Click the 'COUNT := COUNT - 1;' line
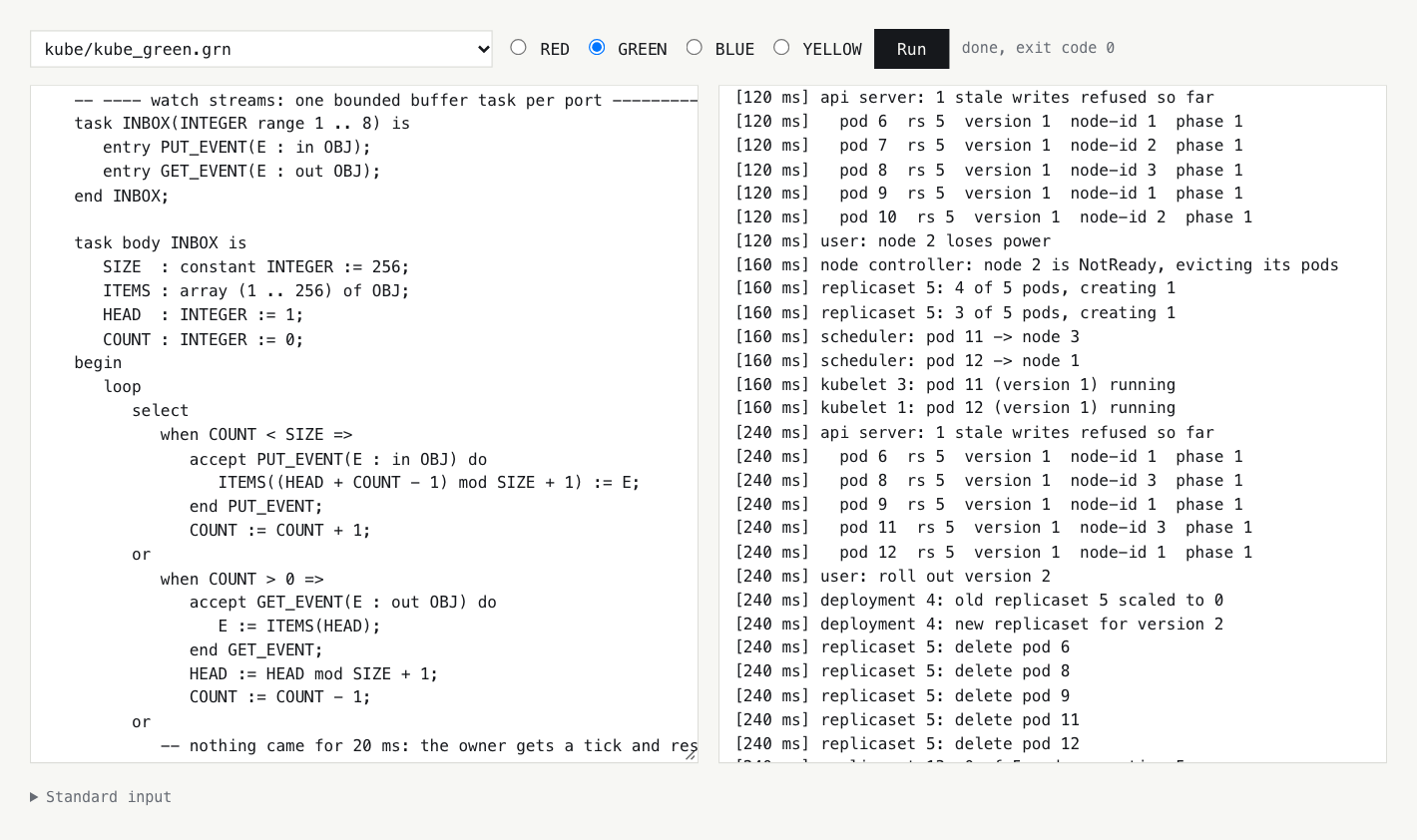This screenshot has width=1417, height=840. point(280,697)
